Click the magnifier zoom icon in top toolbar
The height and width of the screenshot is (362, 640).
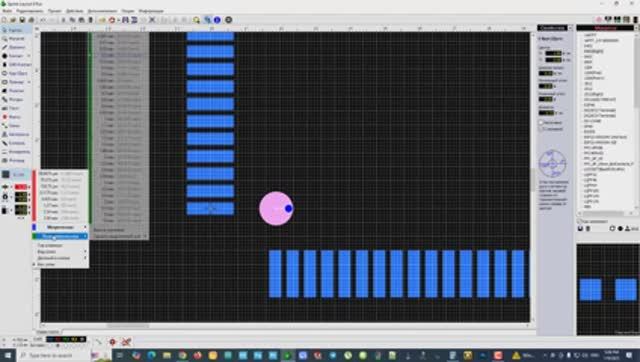196,20
